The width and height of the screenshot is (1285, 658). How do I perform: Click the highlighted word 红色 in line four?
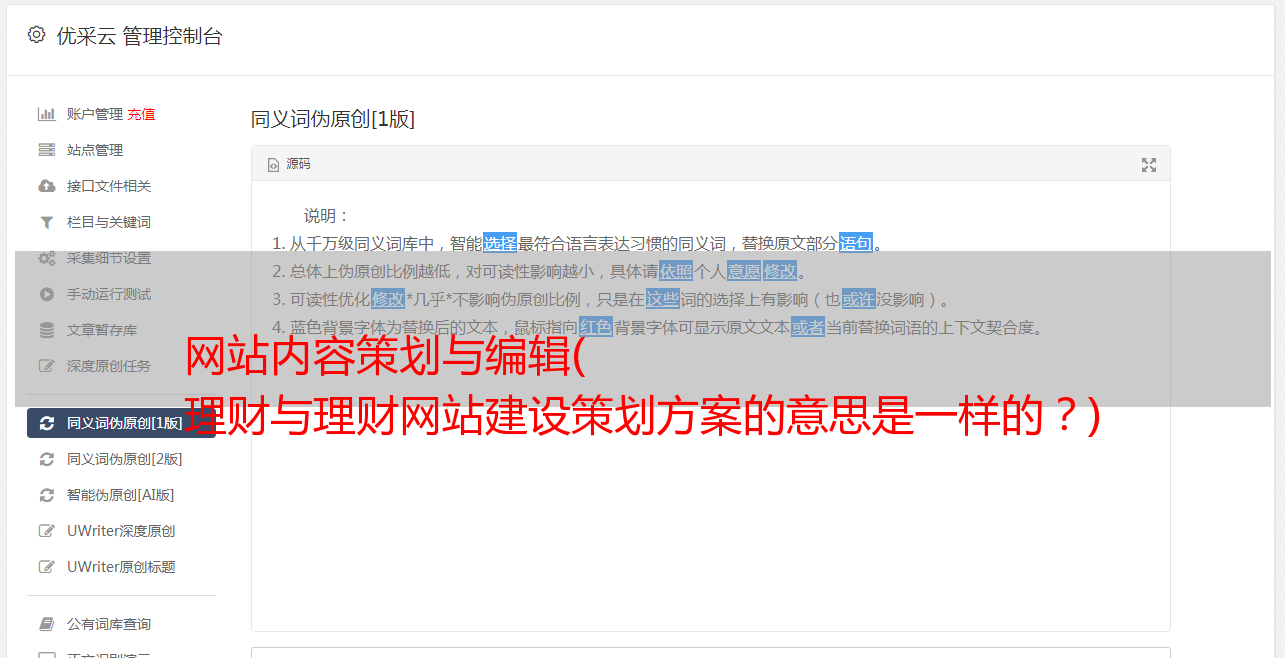pyautogui.click(x=596, y=327)
